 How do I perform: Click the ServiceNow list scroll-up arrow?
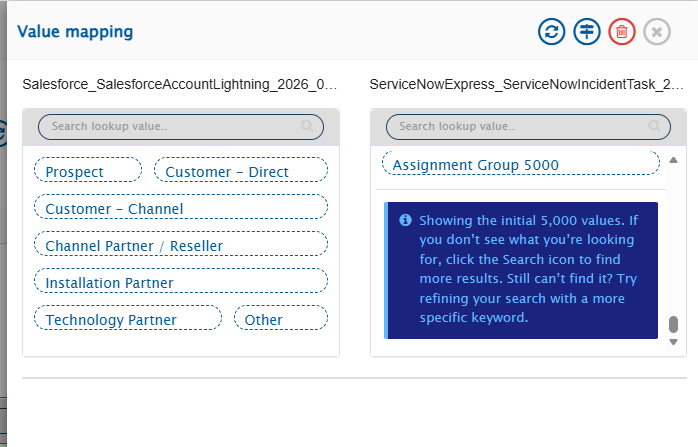point(673,160)
